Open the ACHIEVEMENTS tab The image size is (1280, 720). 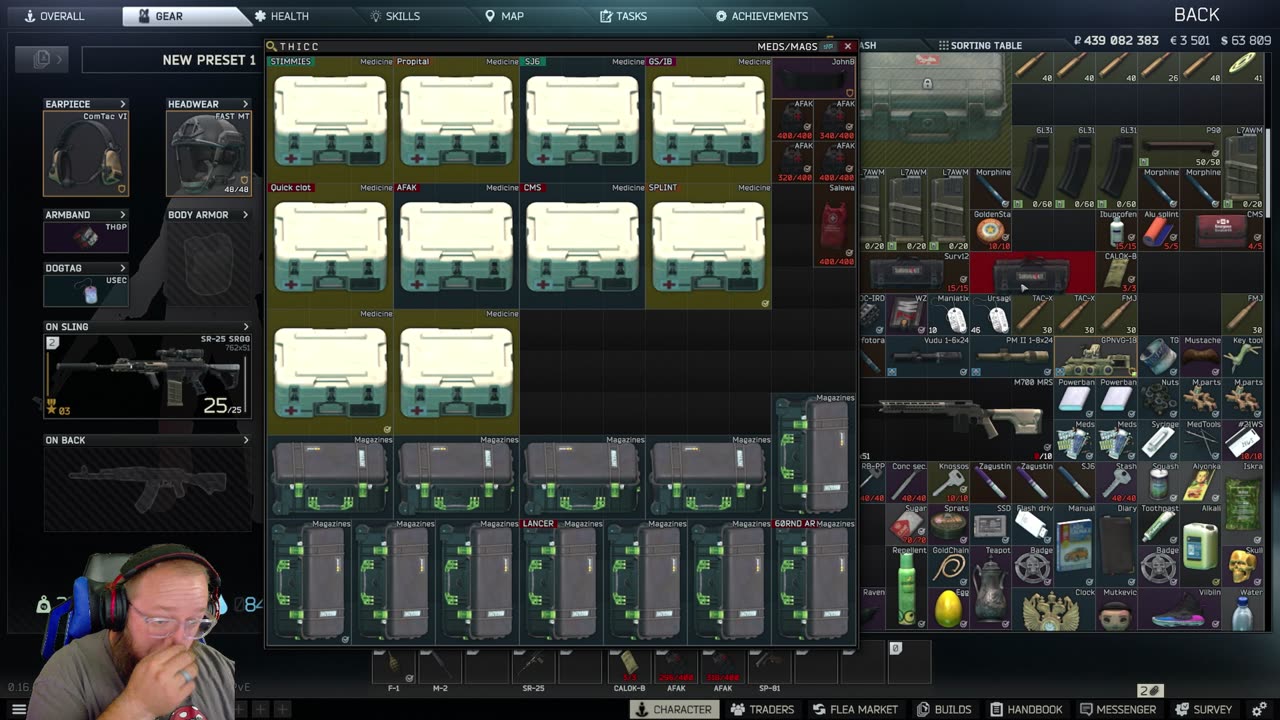(x=762, y=16)
